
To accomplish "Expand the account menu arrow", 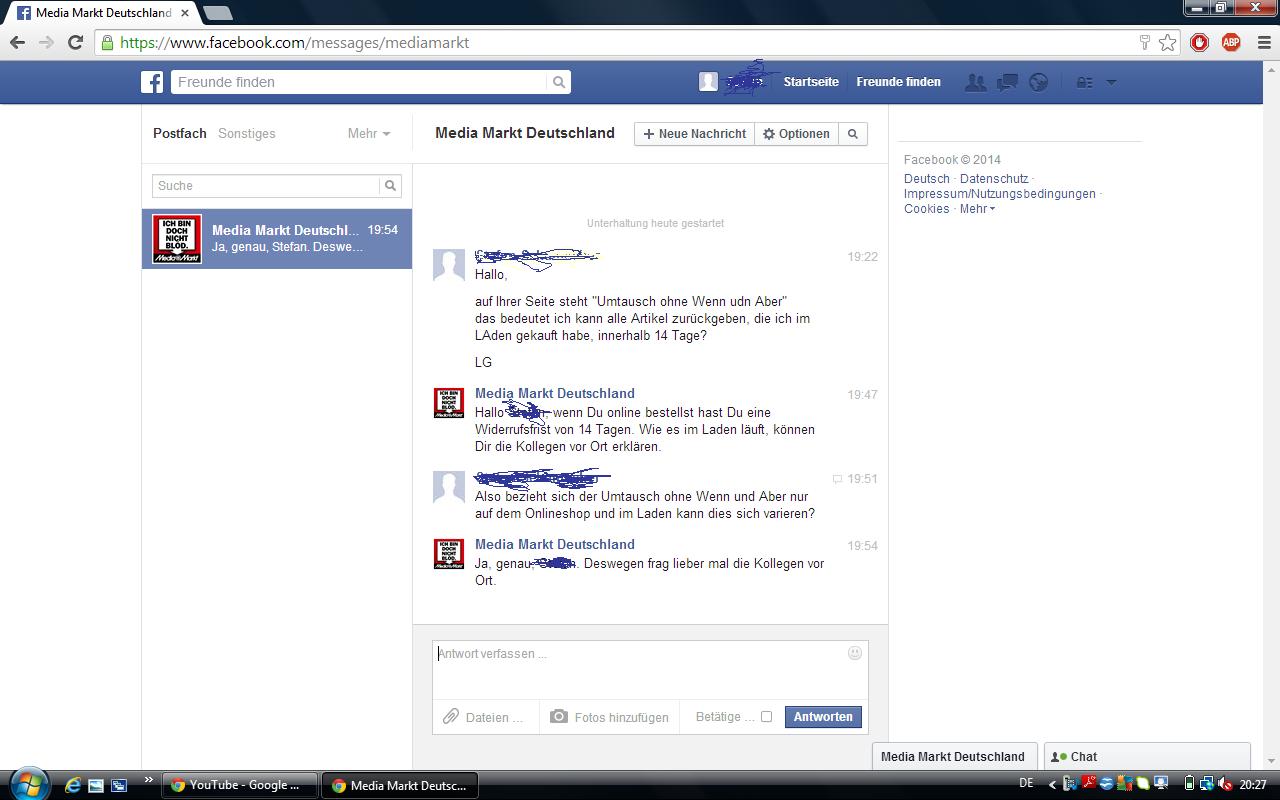I will [x=1111, y=83].
